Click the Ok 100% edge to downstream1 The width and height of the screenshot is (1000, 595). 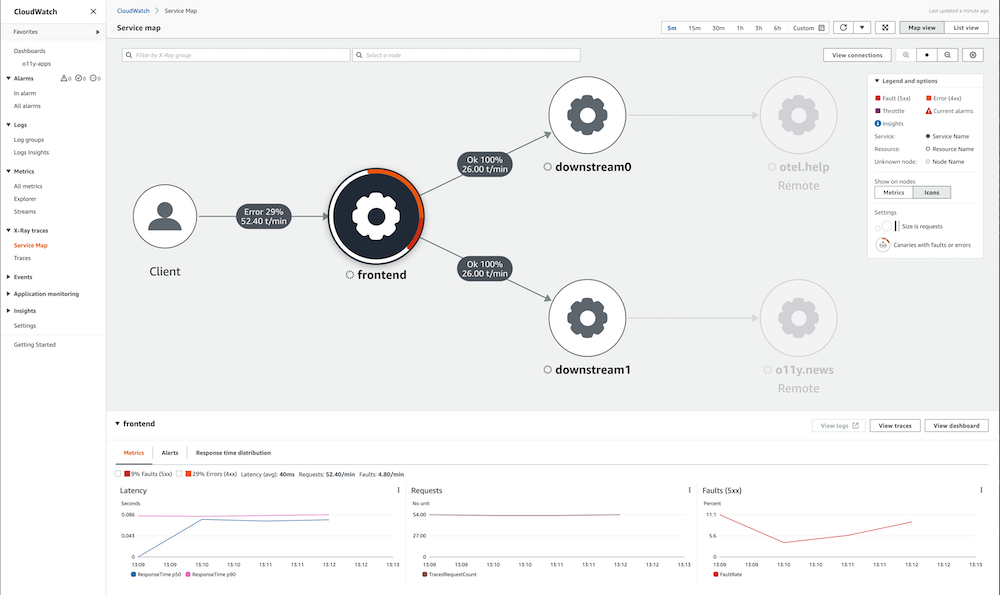pos(485,268)
